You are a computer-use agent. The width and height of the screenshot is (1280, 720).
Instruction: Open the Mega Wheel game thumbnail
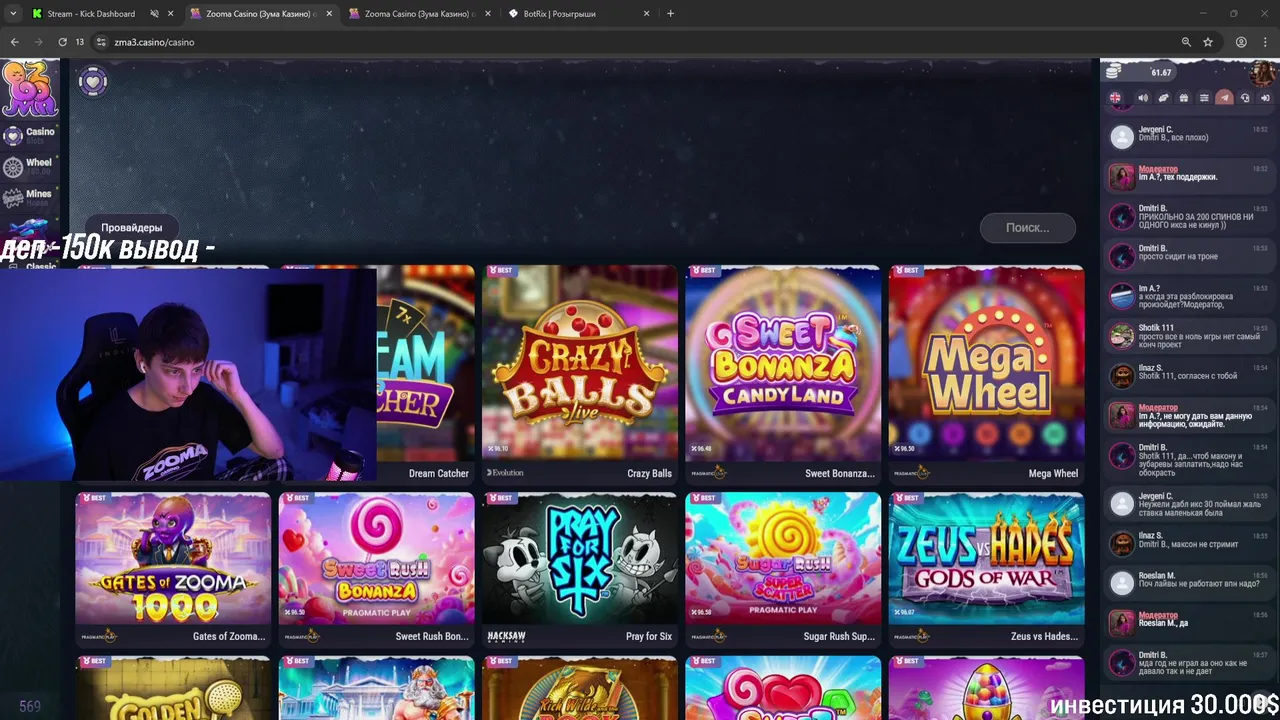pos(986,363)
